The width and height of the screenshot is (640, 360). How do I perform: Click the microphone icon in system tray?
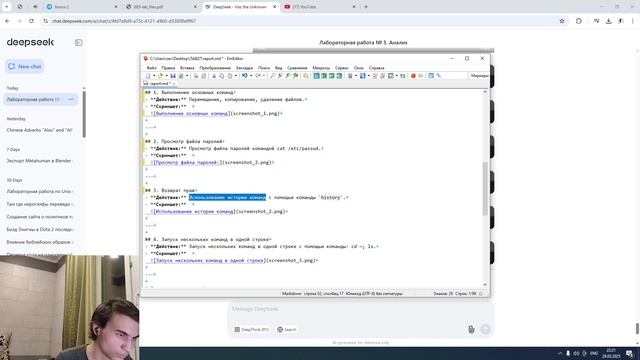click(568, 353)
